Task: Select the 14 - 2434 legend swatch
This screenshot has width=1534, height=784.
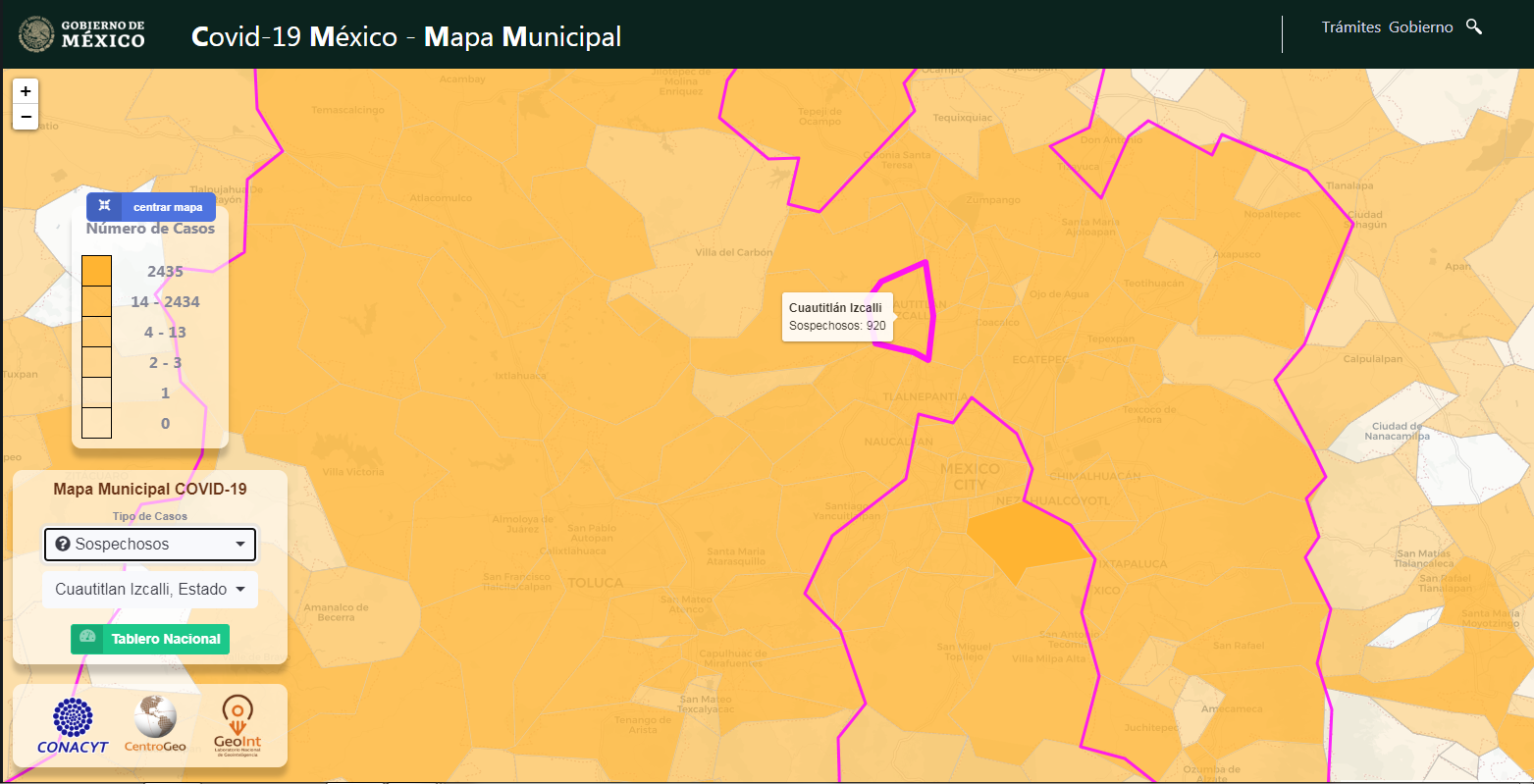Action: click(96, 301)
